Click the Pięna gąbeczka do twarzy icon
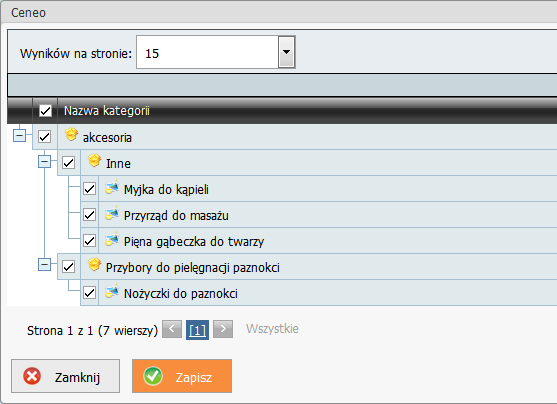 112,239
